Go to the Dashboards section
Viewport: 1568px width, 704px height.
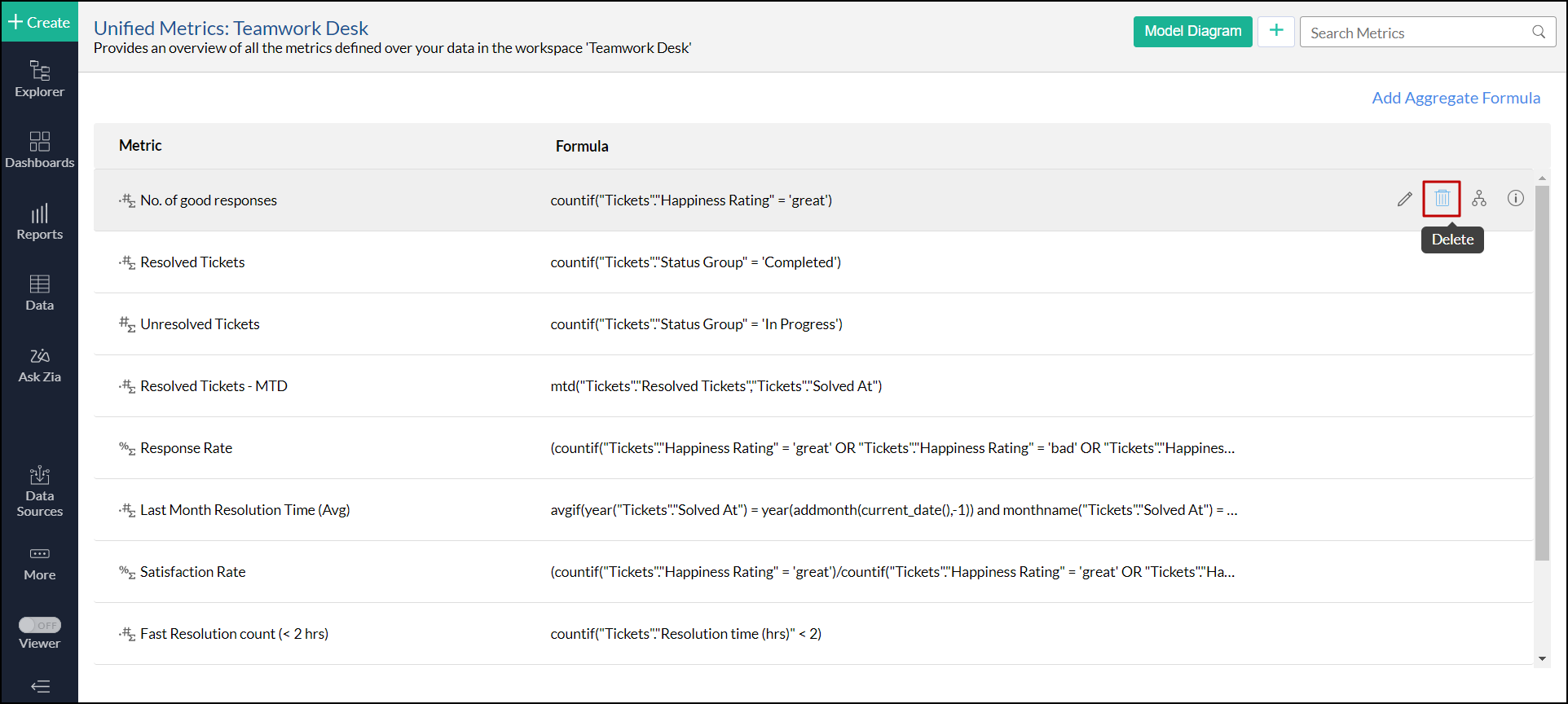tap(39, 150)
